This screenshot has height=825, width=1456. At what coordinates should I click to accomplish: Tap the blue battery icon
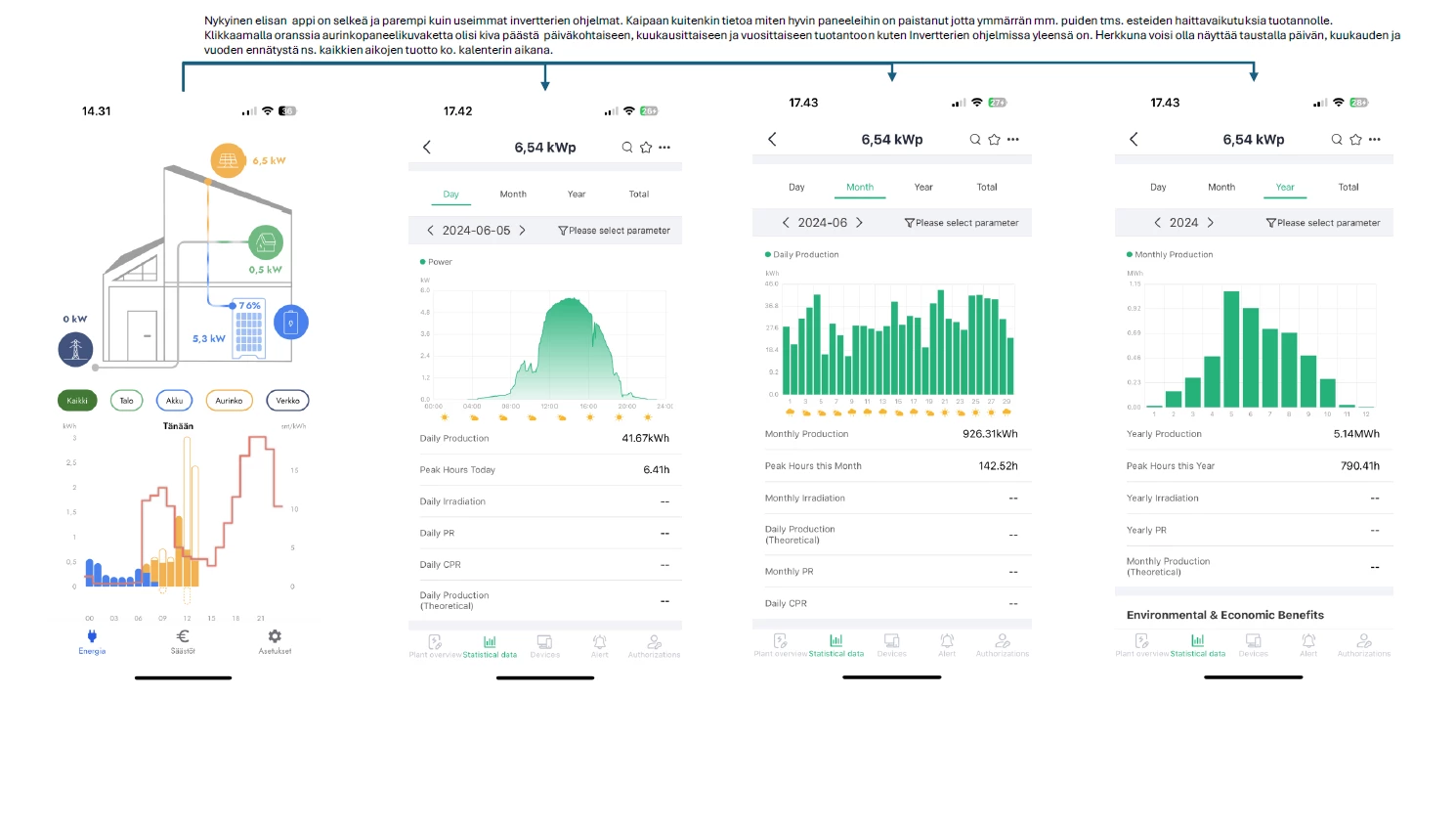(x=291, y=322)
